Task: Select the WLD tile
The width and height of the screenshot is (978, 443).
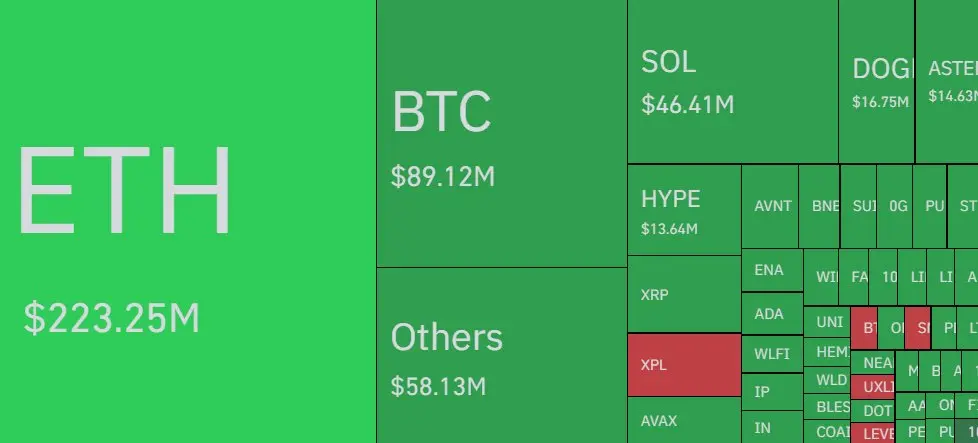Action: click(827, 380)
